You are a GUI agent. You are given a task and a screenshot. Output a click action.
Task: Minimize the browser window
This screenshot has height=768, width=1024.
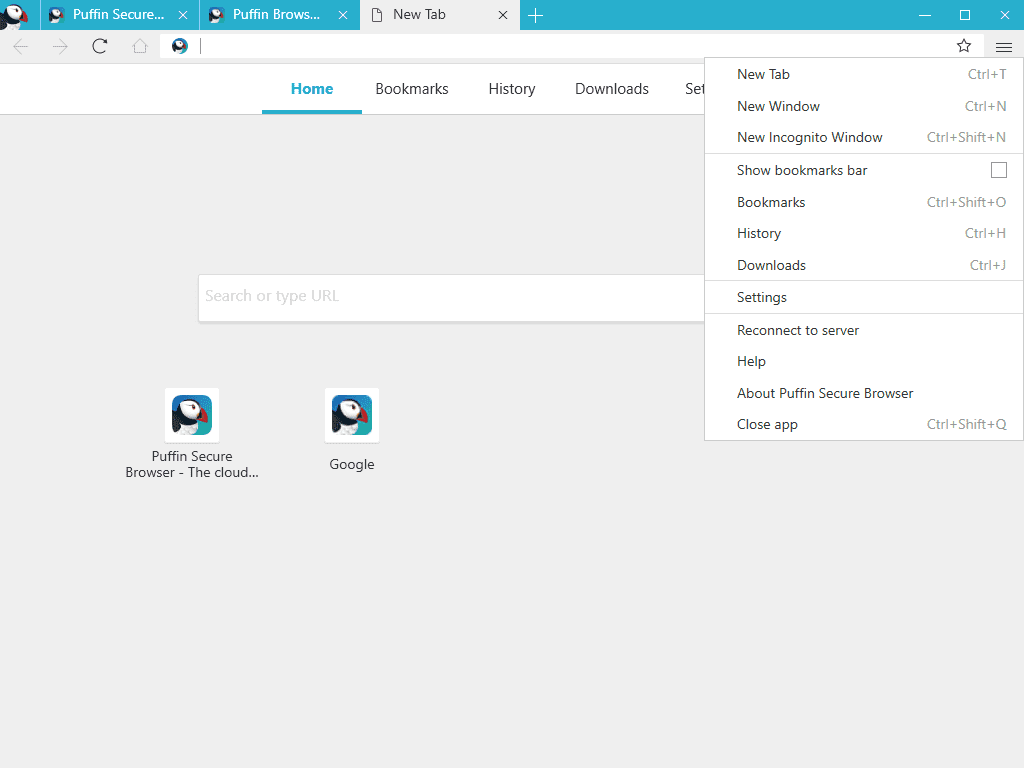tap(925, 15)
